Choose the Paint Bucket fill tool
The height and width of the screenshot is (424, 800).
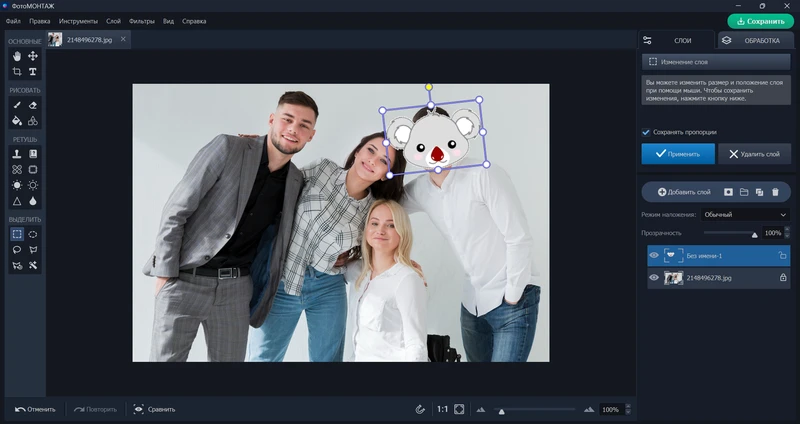[x=17, y=121]
